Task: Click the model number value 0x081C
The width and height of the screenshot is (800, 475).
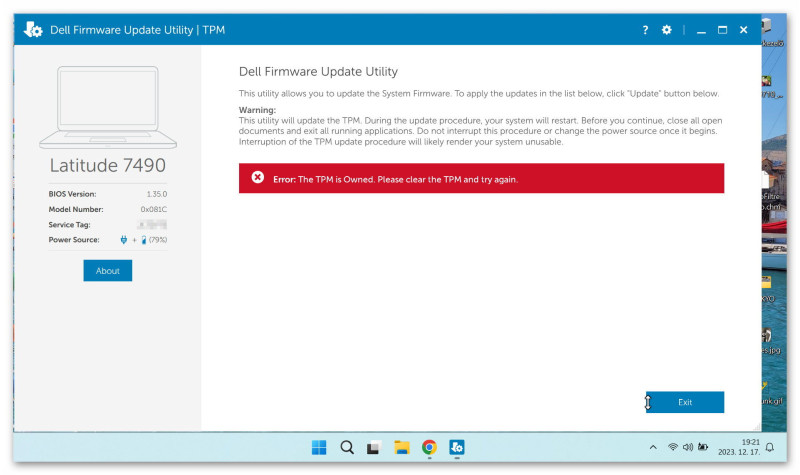Action: pos(154,209)
